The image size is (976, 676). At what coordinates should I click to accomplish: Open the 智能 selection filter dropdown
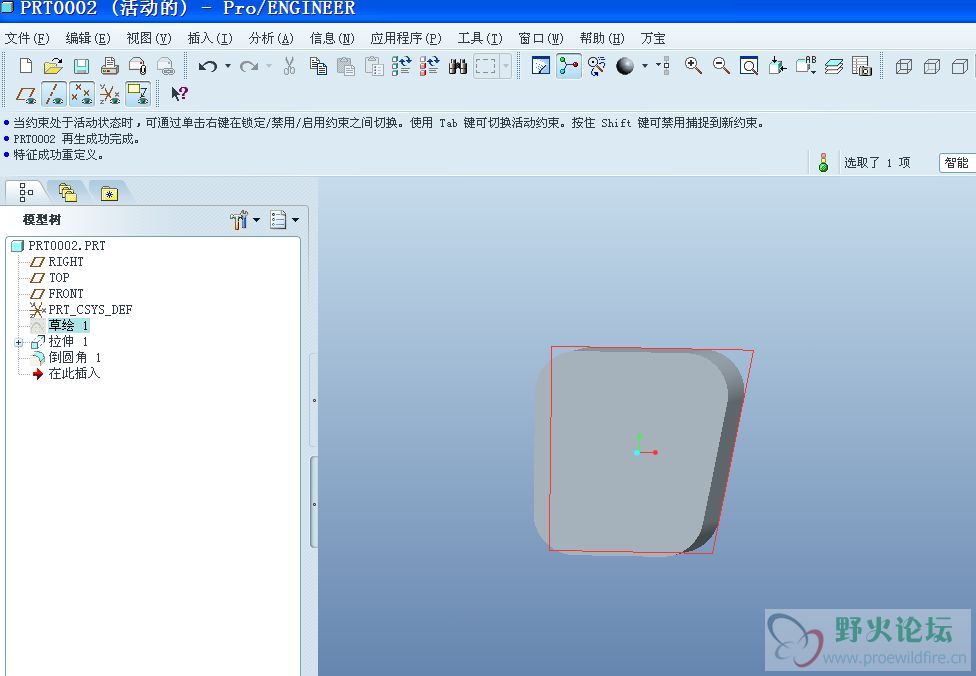click(957, 163)
